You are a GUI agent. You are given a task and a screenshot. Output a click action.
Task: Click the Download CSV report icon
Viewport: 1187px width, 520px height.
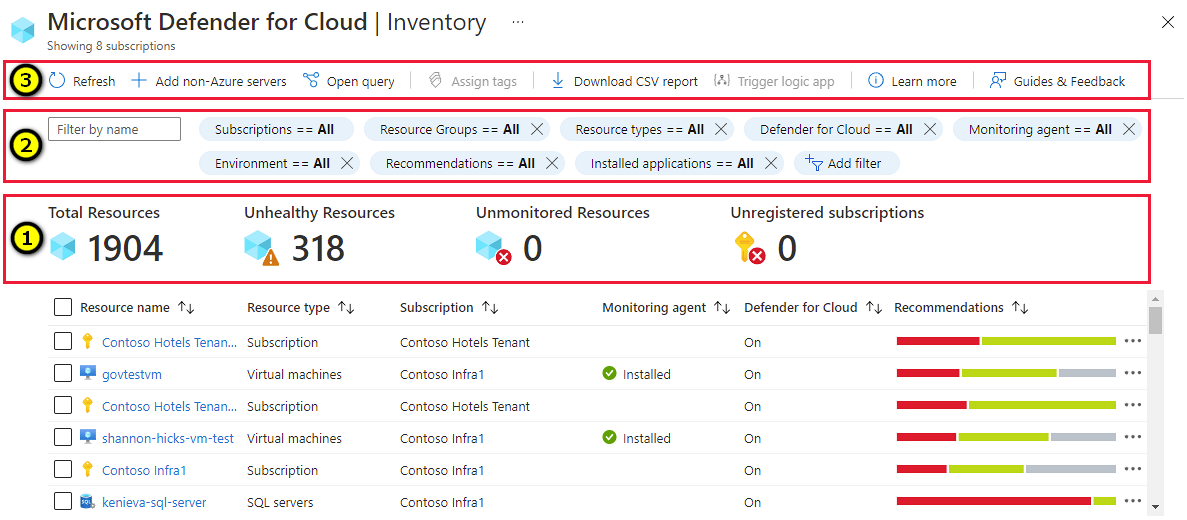coord(558,81)
